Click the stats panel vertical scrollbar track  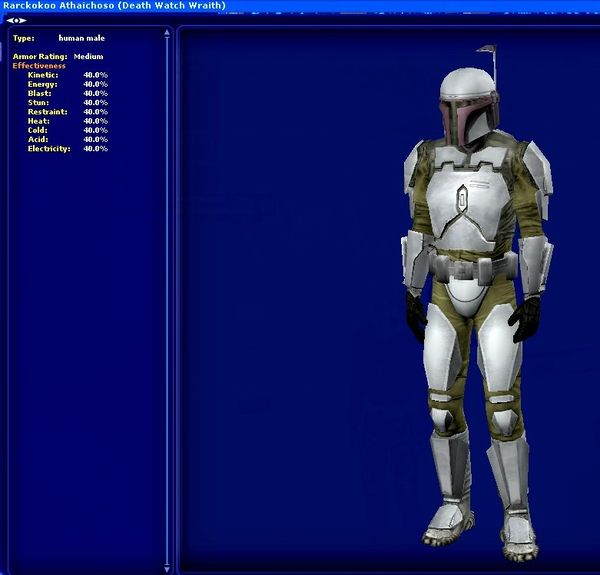pyautogui.click(x=167, y=300)
